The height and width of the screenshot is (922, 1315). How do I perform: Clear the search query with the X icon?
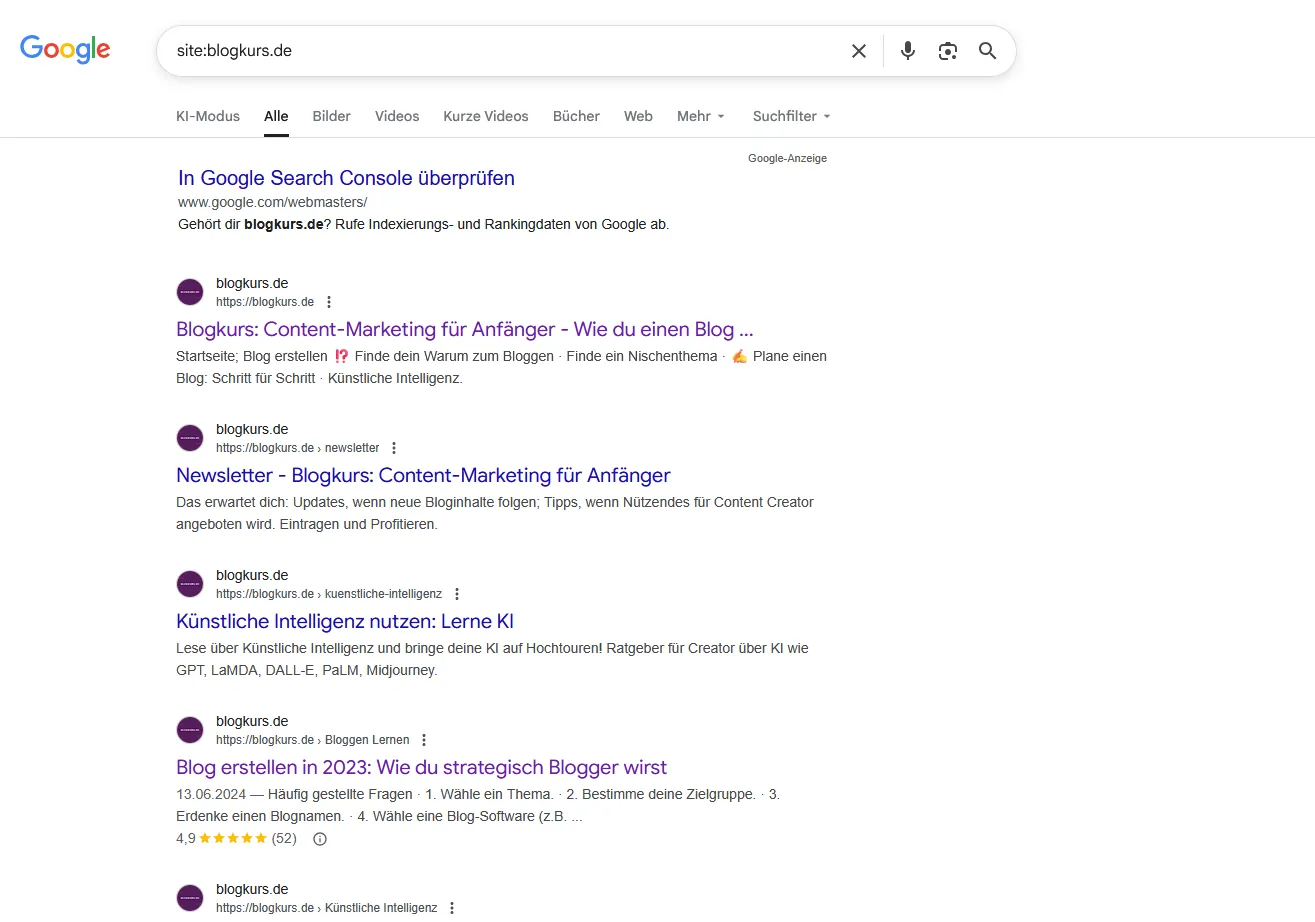(x=858, y=50)
